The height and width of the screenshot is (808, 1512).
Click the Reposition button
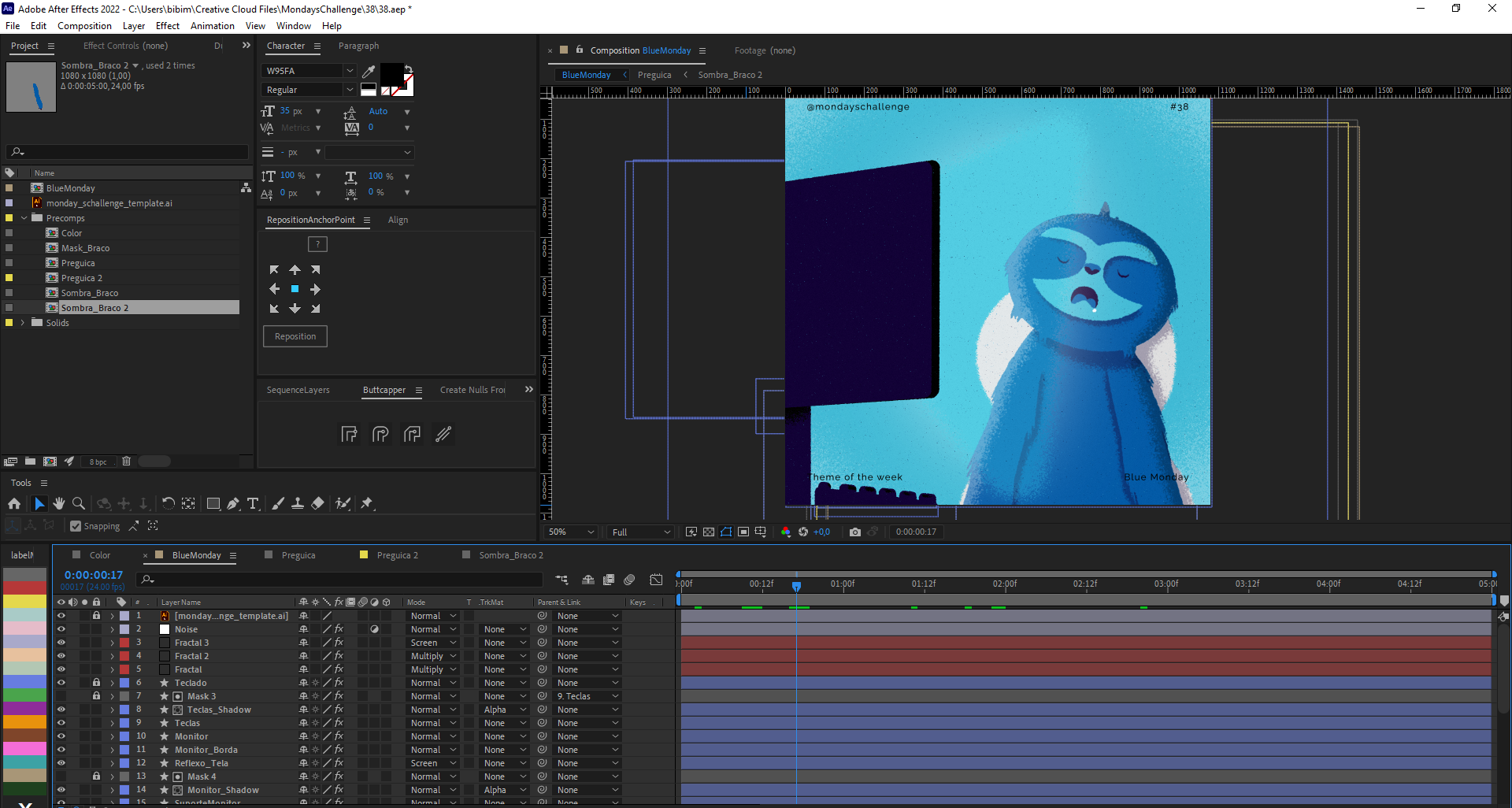pyautogui.click(x=295, y=336)
